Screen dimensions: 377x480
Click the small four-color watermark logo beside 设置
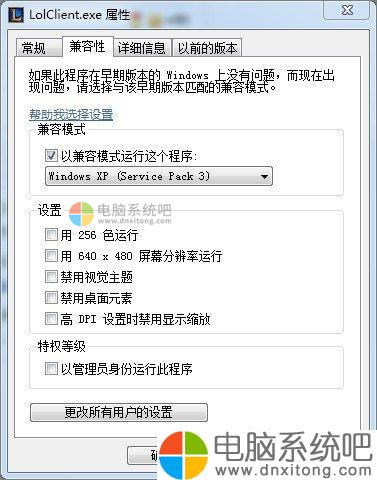point(81,214)
